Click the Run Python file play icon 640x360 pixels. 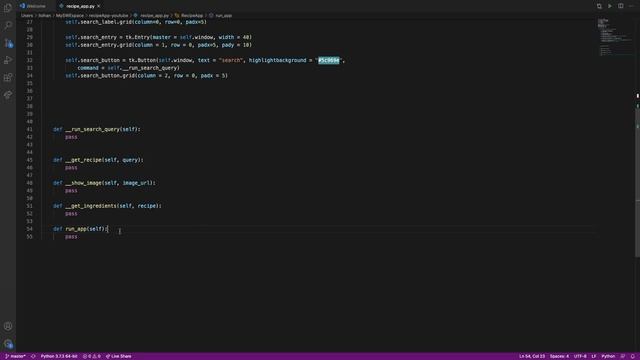610,6
